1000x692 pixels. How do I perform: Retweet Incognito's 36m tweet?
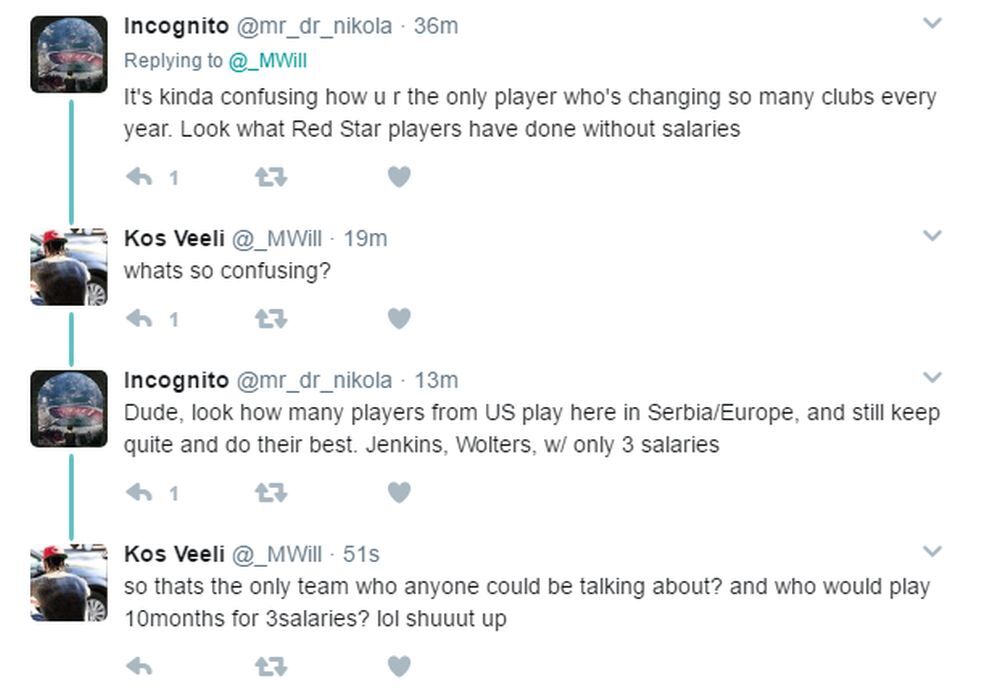click(270, 177)
